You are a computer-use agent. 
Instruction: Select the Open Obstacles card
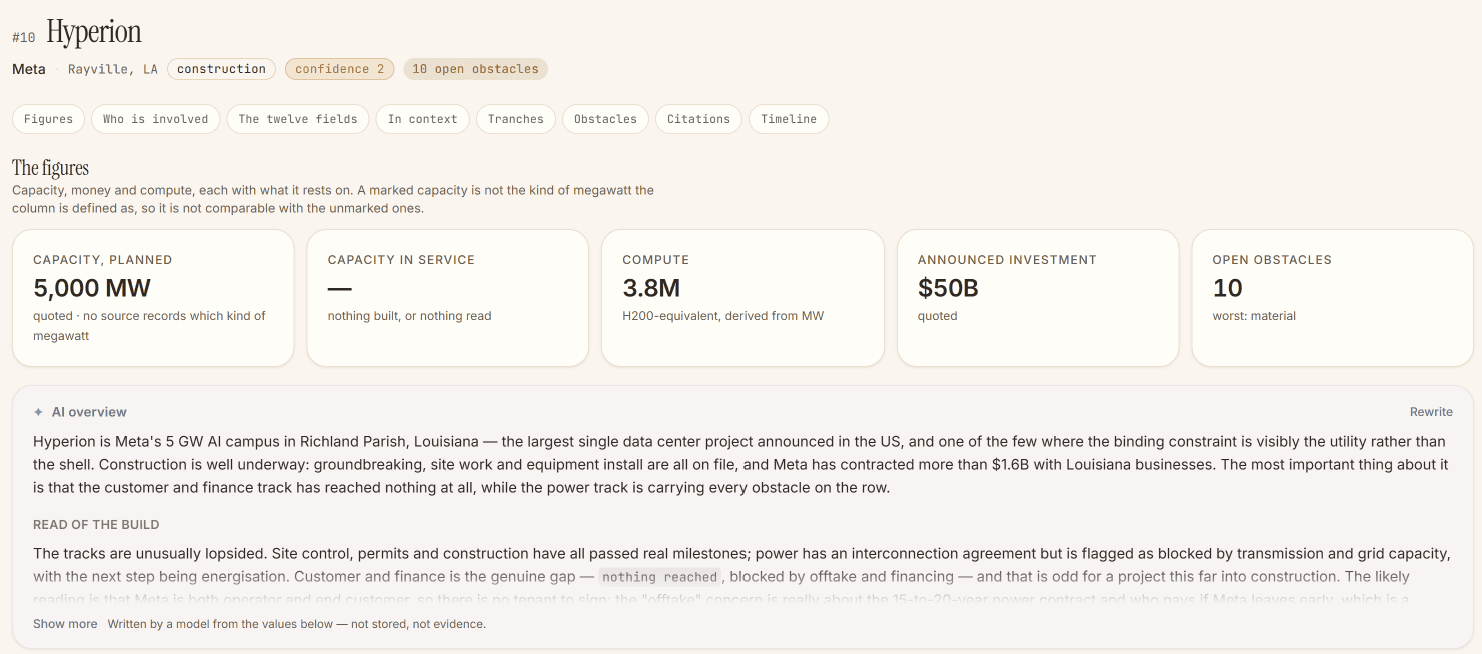(x=1332, y=298)
